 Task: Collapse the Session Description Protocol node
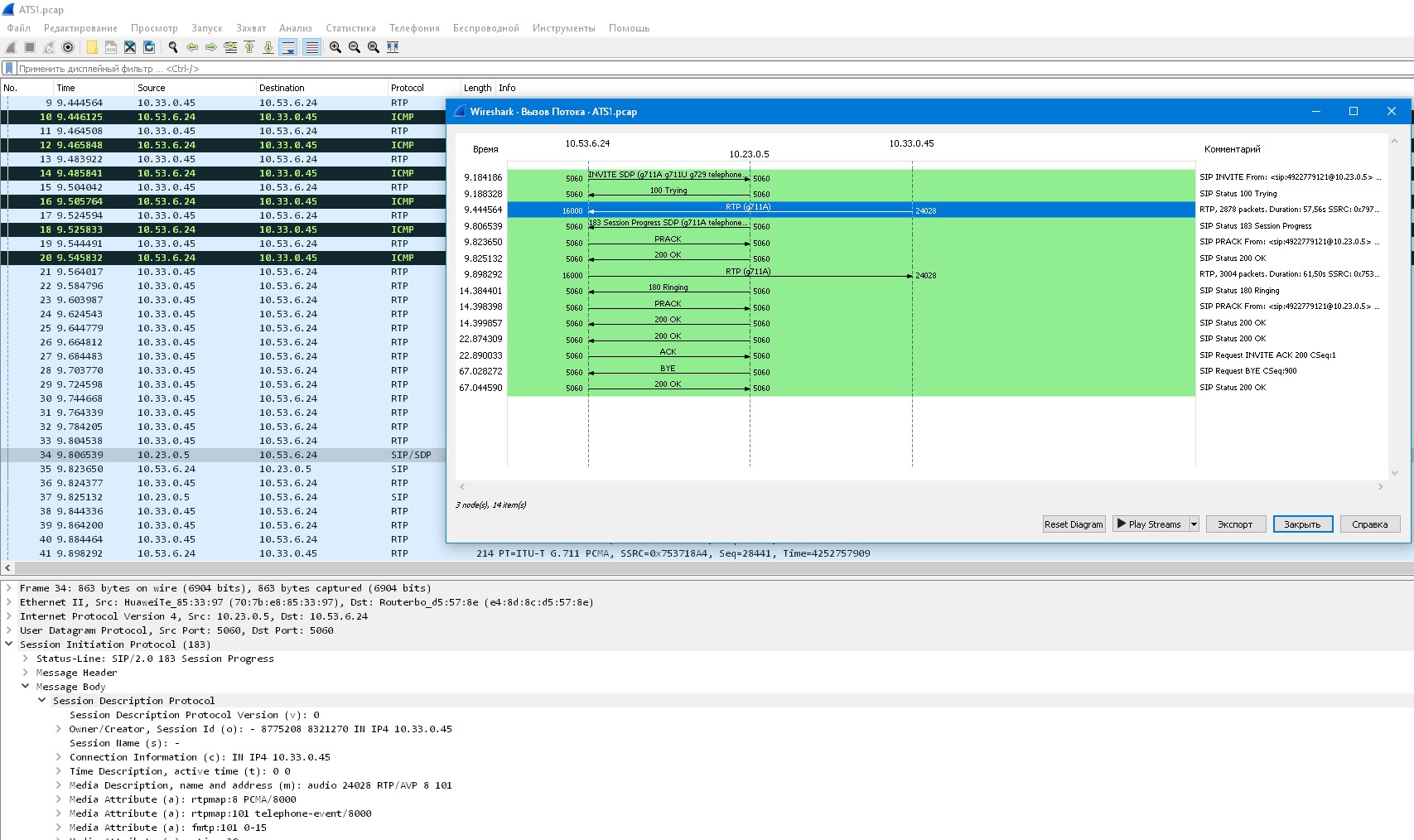tap(42, 701)
